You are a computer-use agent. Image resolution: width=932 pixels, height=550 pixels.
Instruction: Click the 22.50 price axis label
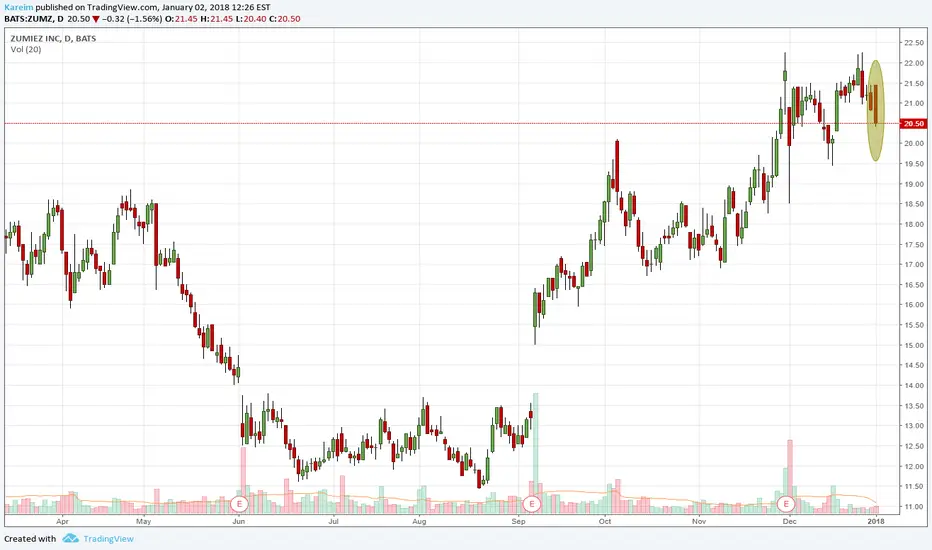(914, 43)
